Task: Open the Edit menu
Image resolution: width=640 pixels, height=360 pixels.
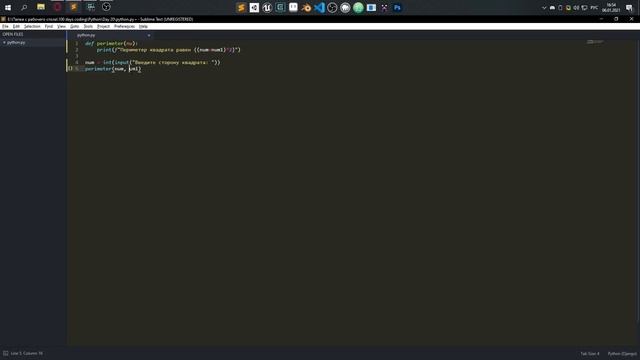Action: coord(16,26)
